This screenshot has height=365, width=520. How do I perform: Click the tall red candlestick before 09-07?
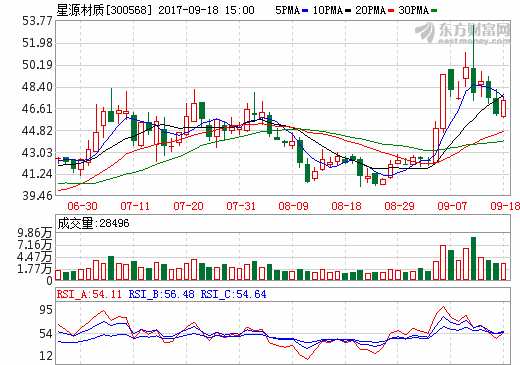pos(443,101)
